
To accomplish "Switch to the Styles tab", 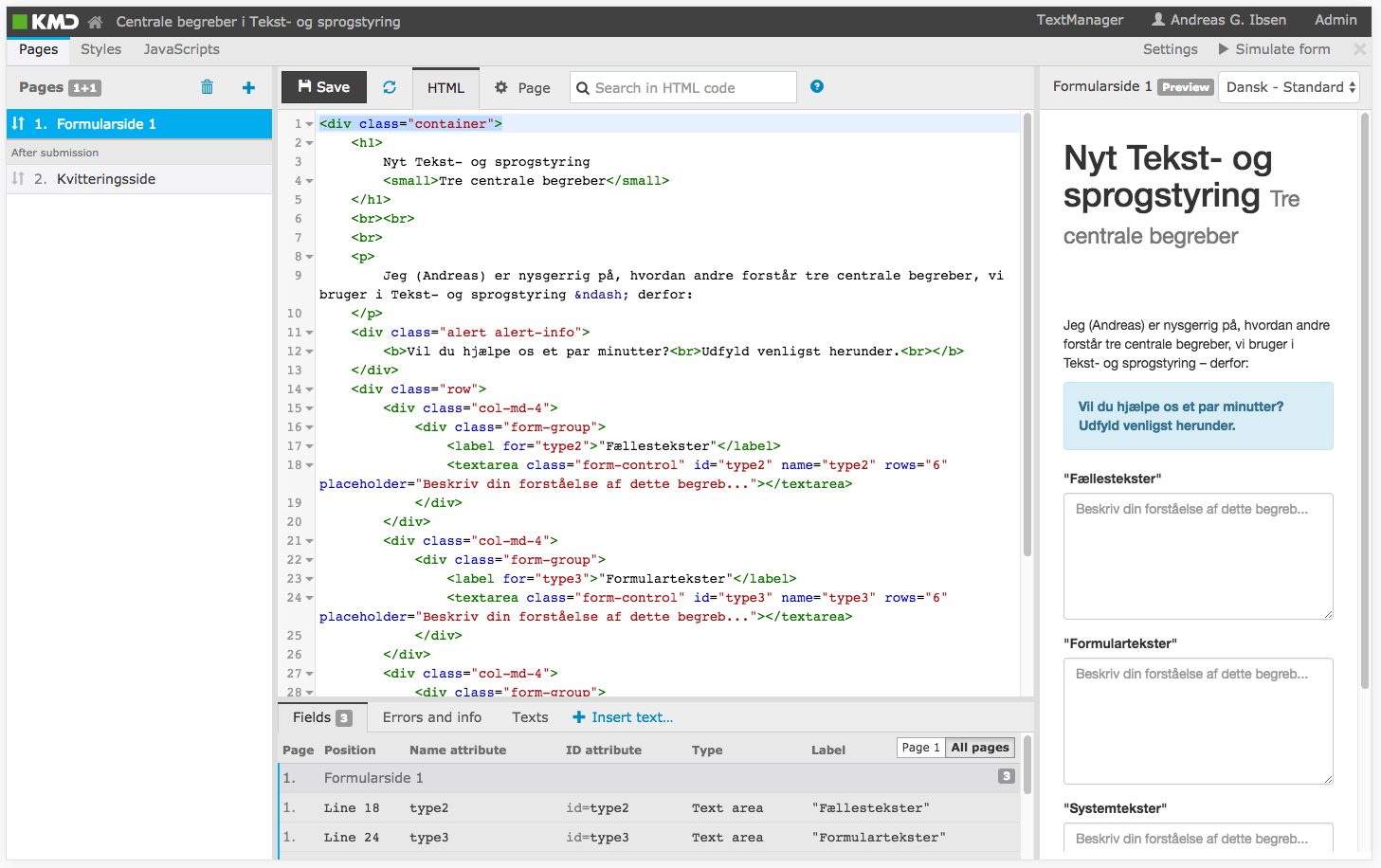I will [100, 49].
